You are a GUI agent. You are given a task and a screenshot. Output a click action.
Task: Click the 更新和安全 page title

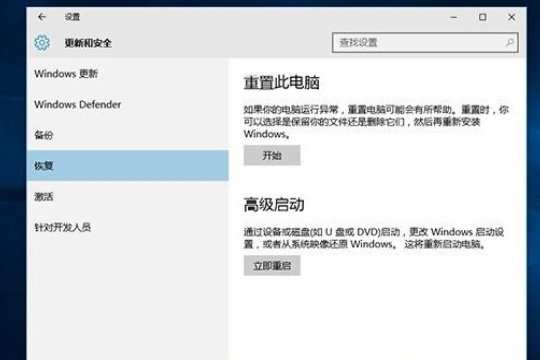(88, 43)
